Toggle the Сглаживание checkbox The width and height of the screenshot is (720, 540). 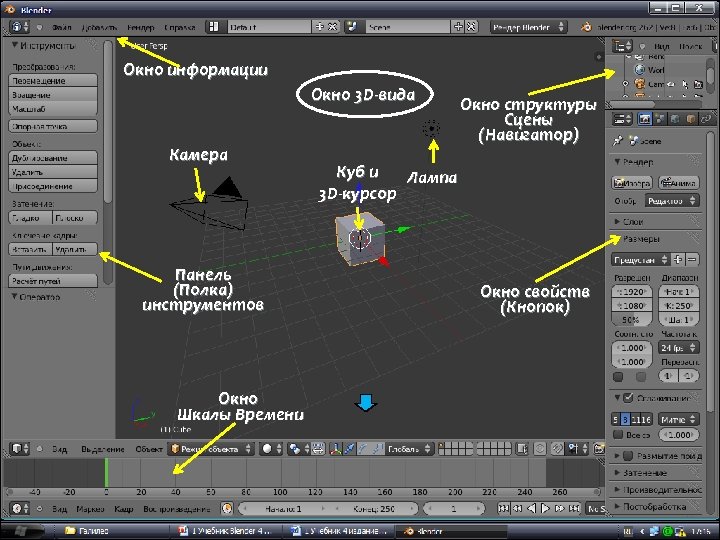pyautogui.click(x=629, y=398)
